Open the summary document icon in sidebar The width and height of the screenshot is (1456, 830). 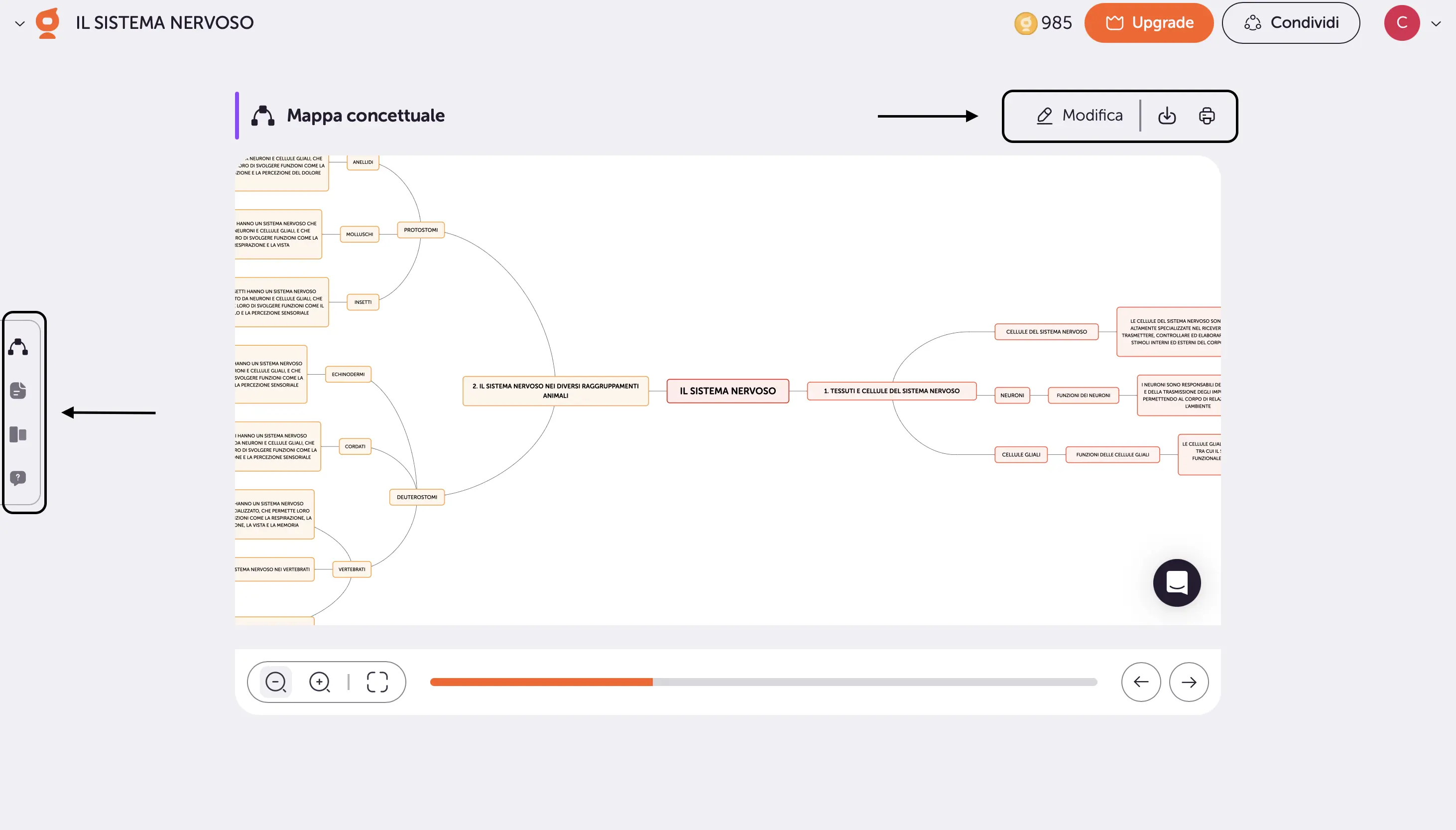tap(17, 390)
